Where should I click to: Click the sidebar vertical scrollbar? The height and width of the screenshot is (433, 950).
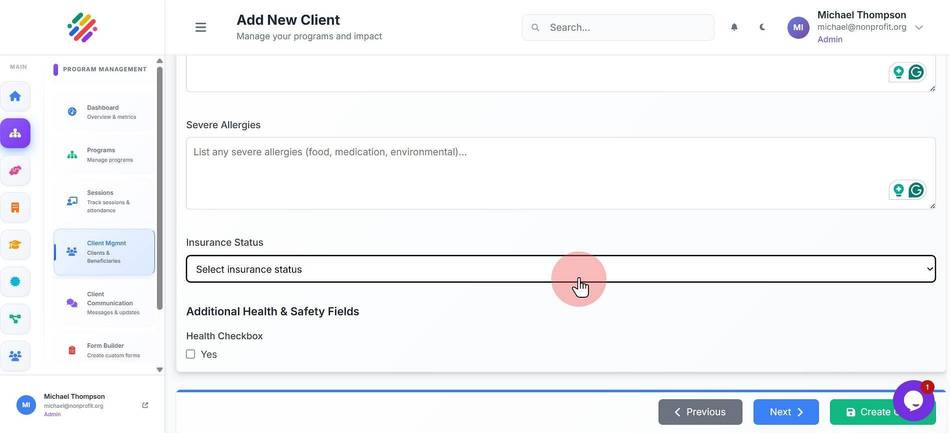click(x=159, y=188)
